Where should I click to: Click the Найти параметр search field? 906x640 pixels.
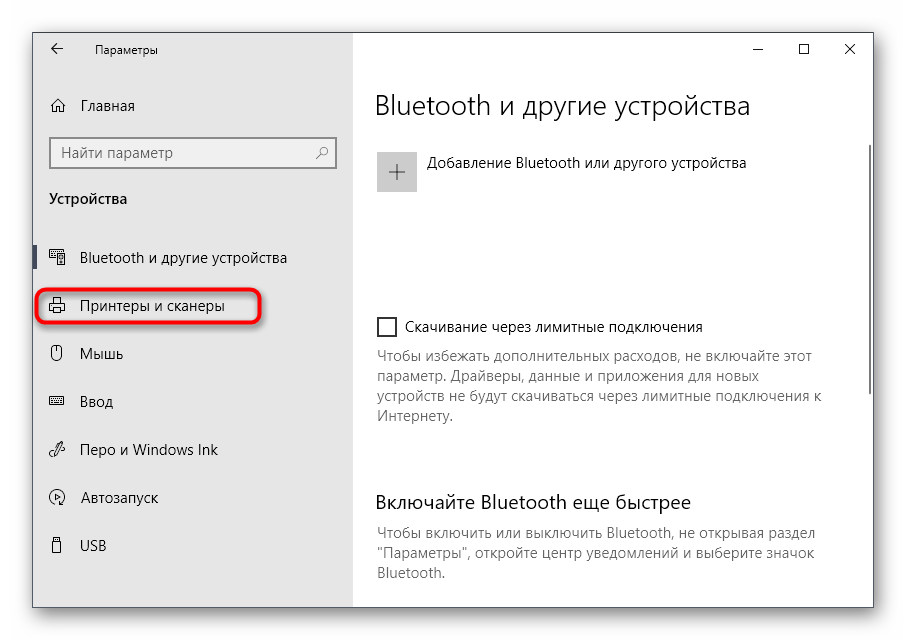pyautogui.click(x=193, y=153)
